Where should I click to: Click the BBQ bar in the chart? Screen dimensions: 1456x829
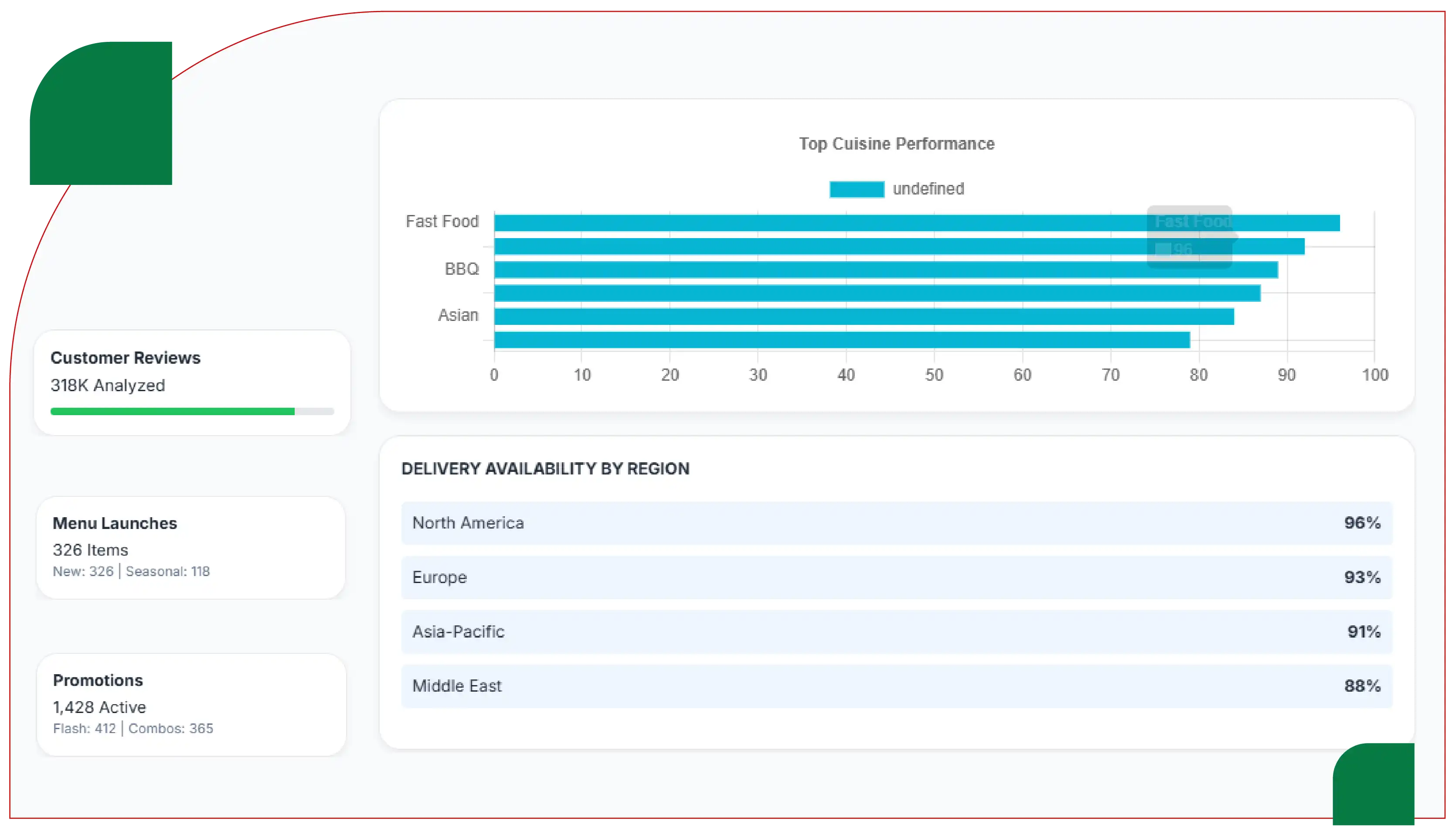point(886,270)
